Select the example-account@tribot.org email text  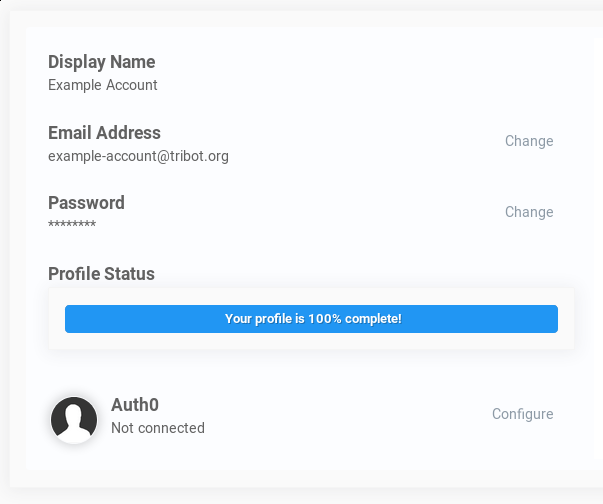click(x=138, y=156)
